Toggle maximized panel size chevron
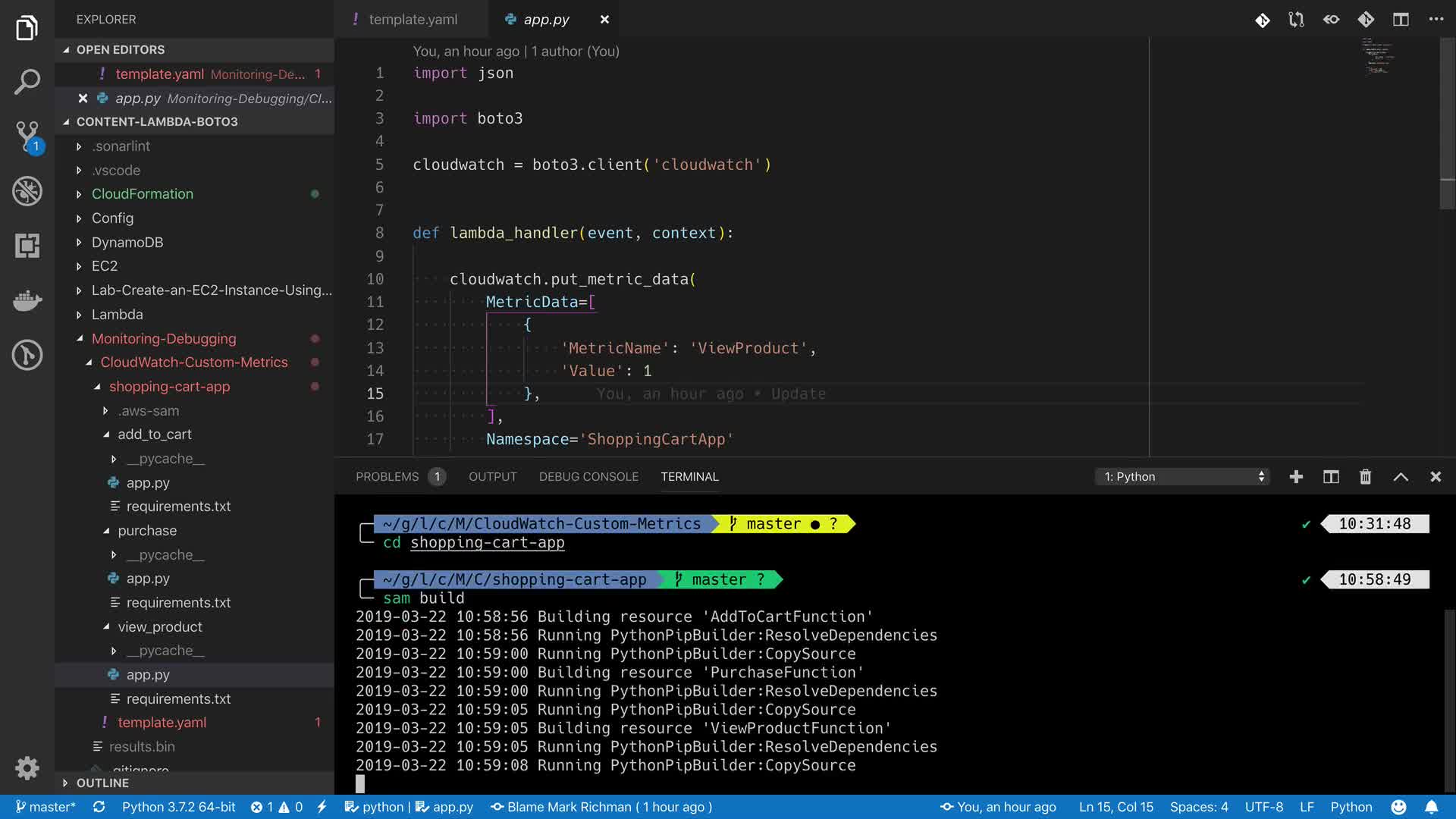Image resolution: width=1456 pixels, height=819 pixels. click(x=1401, y=476)
